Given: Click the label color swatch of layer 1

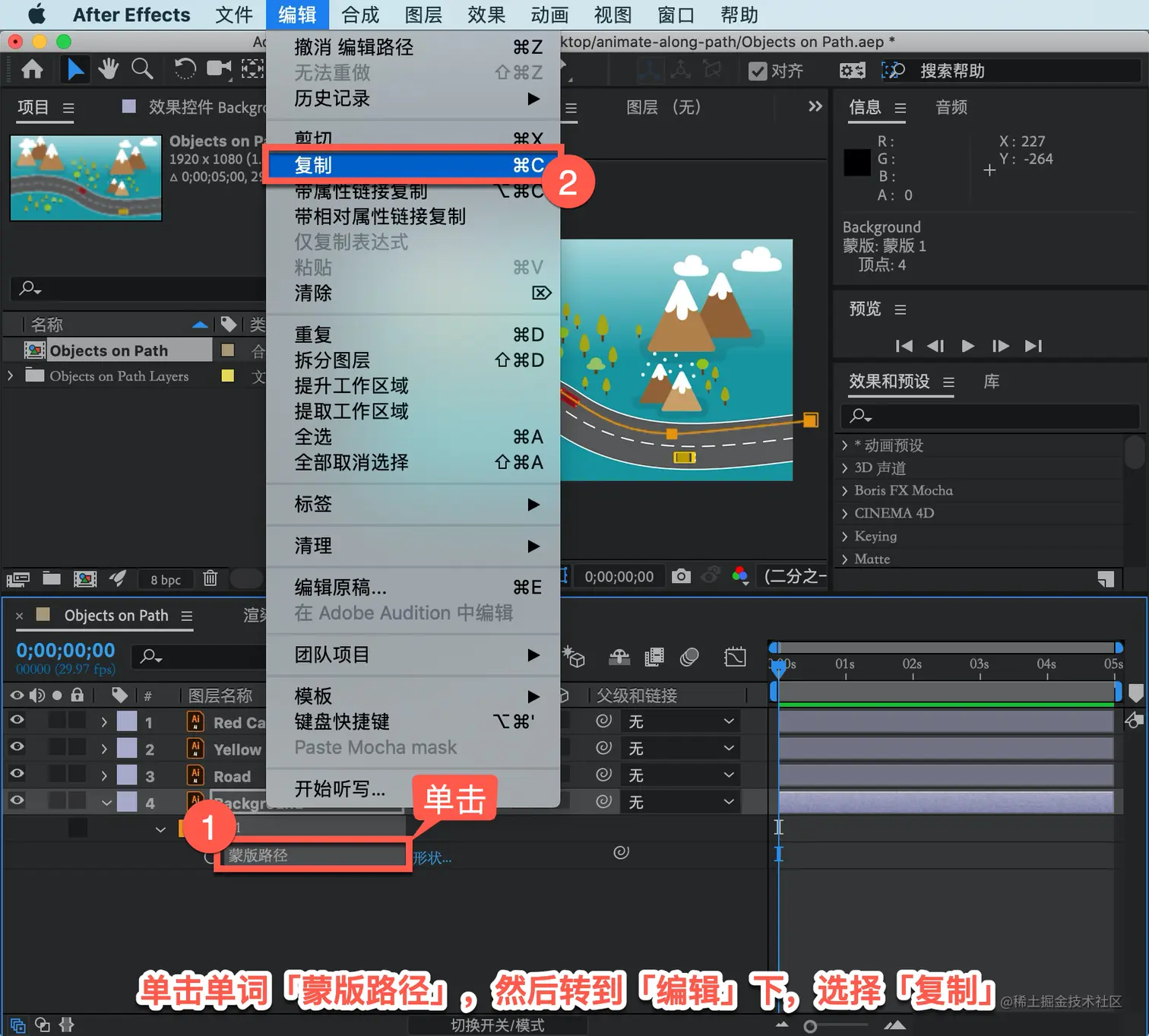Looking at the screenshot, I should 127,721.
